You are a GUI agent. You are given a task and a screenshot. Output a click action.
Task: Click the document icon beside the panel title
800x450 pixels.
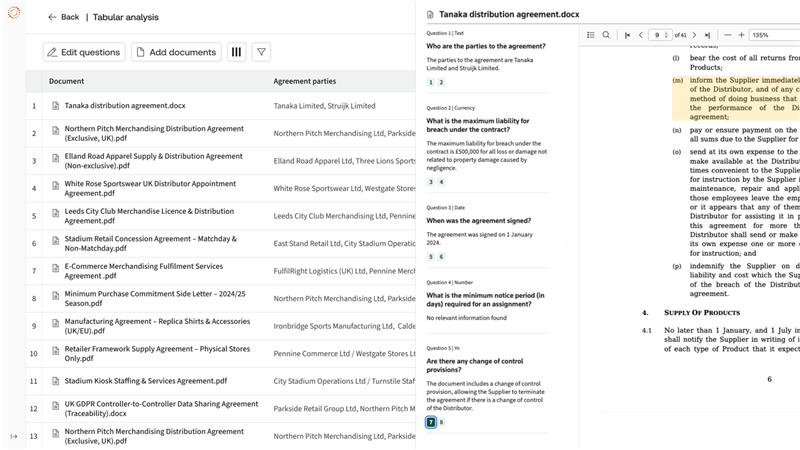(430, 15)
